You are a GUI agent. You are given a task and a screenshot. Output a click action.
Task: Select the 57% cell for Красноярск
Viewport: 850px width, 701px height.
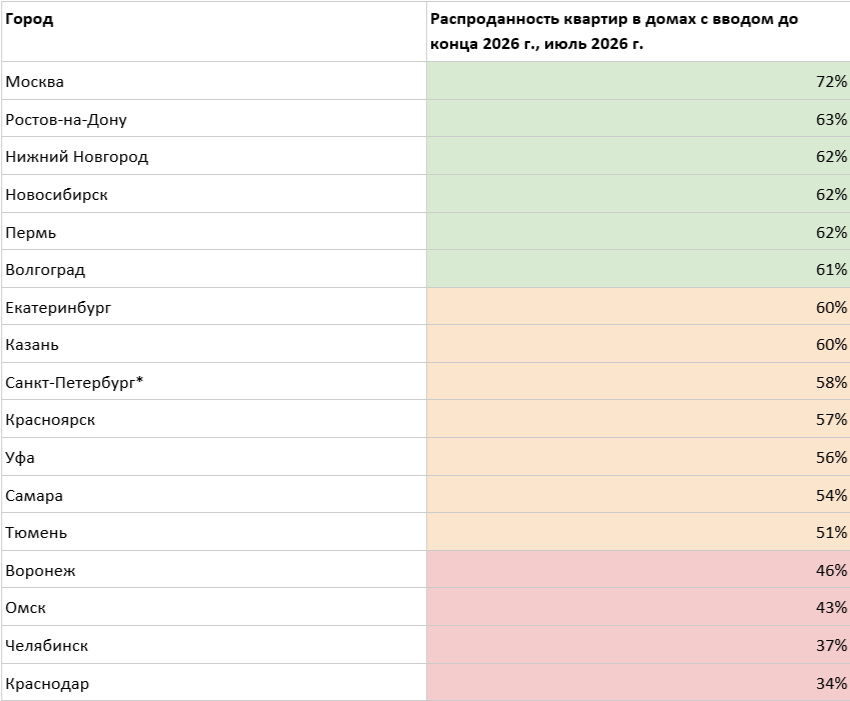[x=638, y=419]
